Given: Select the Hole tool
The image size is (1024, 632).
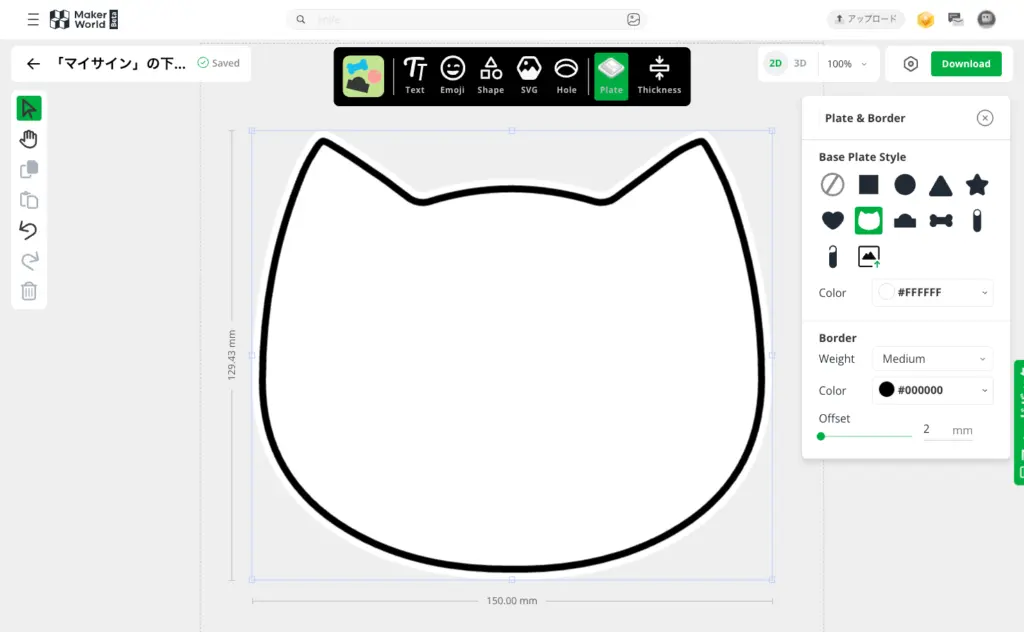Looking at the screenshot, I should [x=566, y=76].
